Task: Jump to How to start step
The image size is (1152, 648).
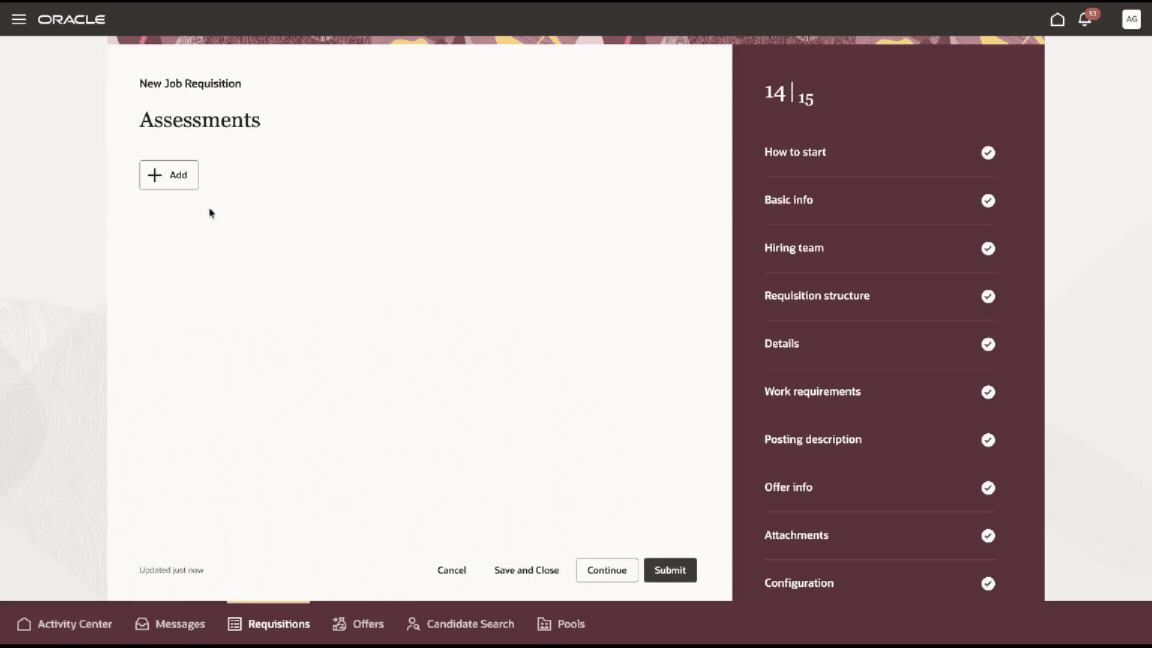Action: (x=795, y=152)
